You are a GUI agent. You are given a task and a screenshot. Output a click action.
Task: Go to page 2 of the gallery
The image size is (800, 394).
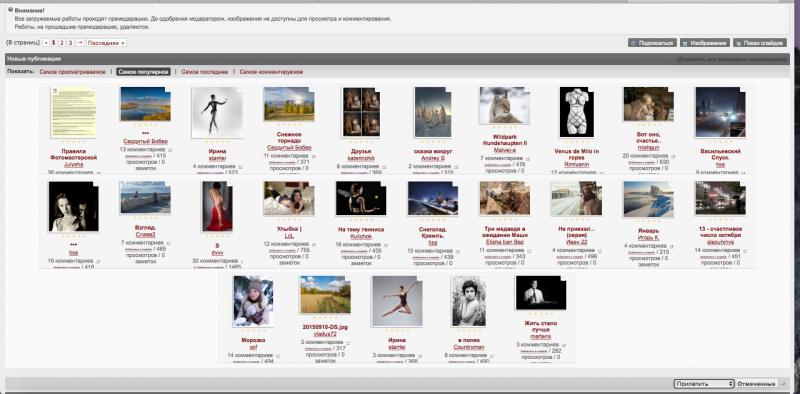pyautogui.click(x=61, y=43)
